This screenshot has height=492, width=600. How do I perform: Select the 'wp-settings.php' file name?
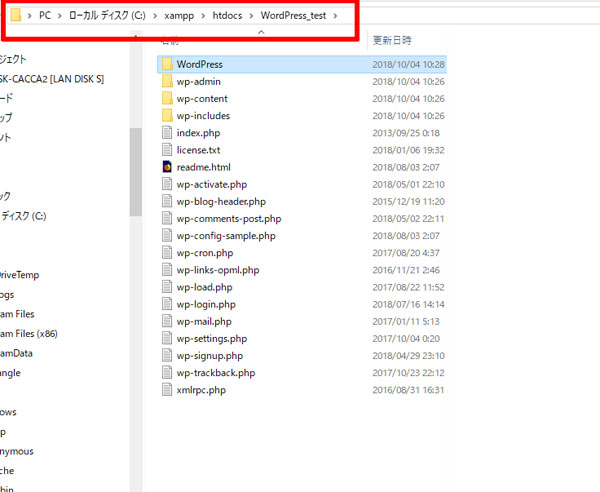click(x=212, y=339)
